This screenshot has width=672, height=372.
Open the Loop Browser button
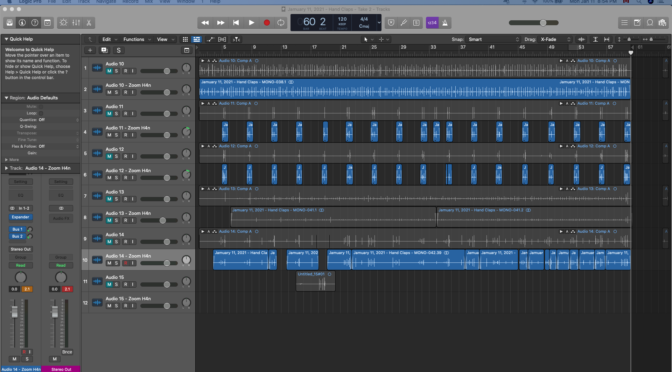click(x=650, y=23)
